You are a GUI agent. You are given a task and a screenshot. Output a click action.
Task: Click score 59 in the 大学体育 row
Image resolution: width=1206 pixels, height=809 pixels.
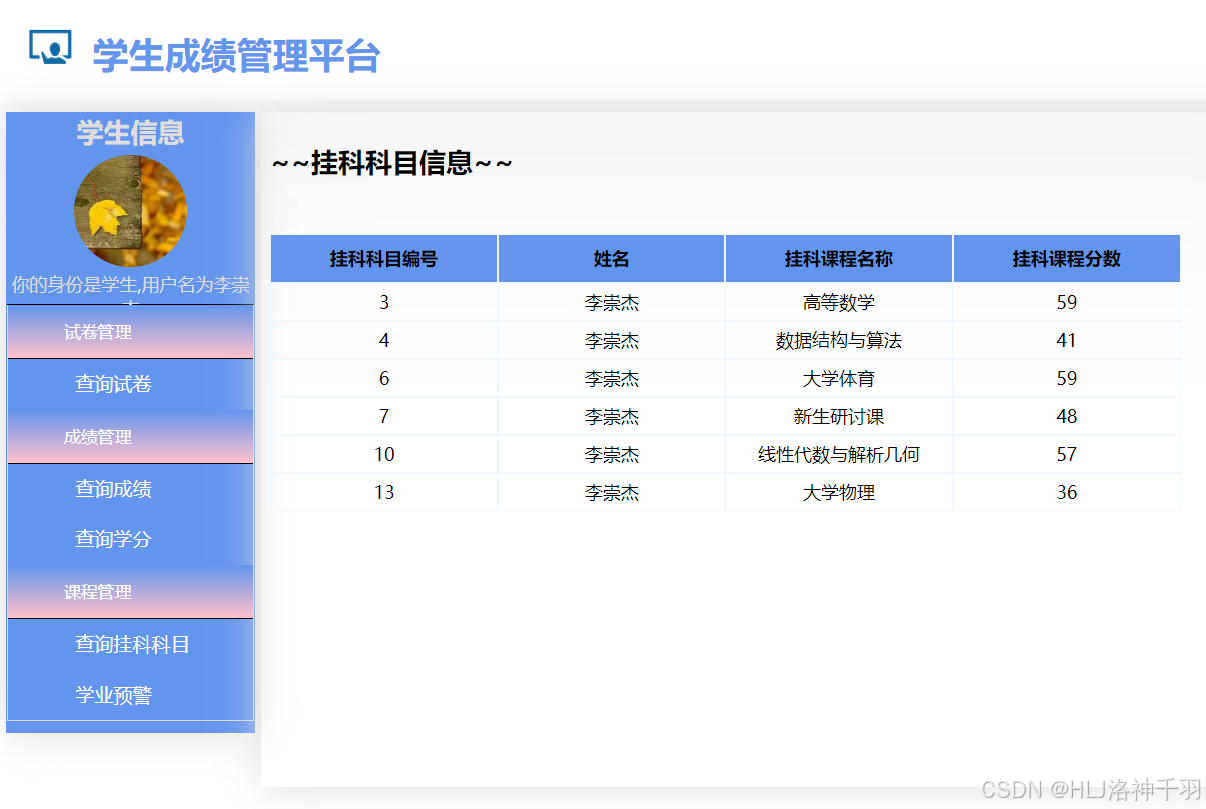tap(1067, 378)
